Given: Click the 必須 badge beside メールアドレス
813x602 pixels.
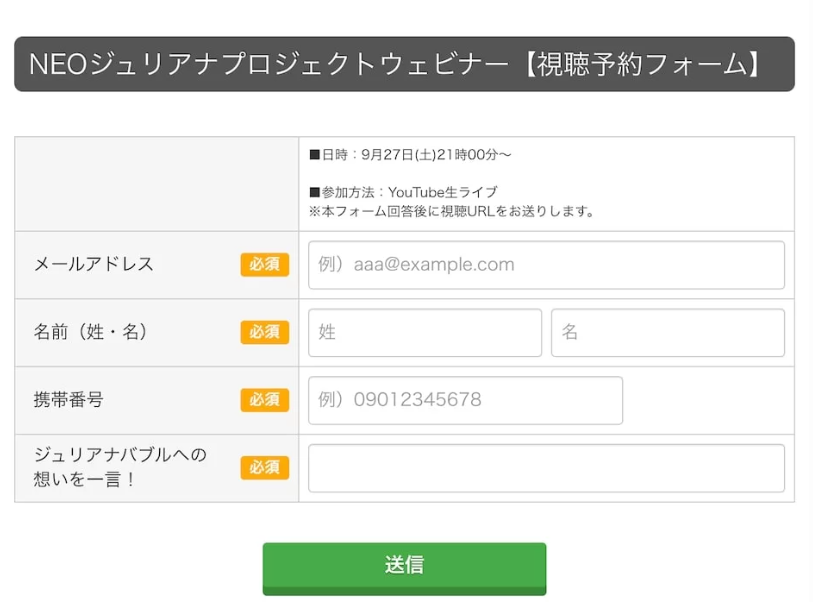Looking at the screenshot, I should coord(264,265).
